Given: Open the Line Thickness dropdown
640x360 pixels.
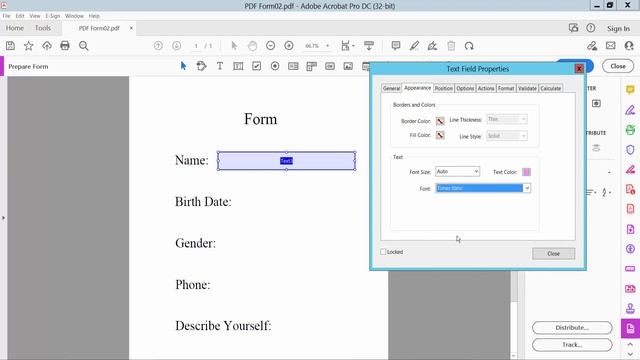Looking at the screenshot, I should (x=507, y=119).
